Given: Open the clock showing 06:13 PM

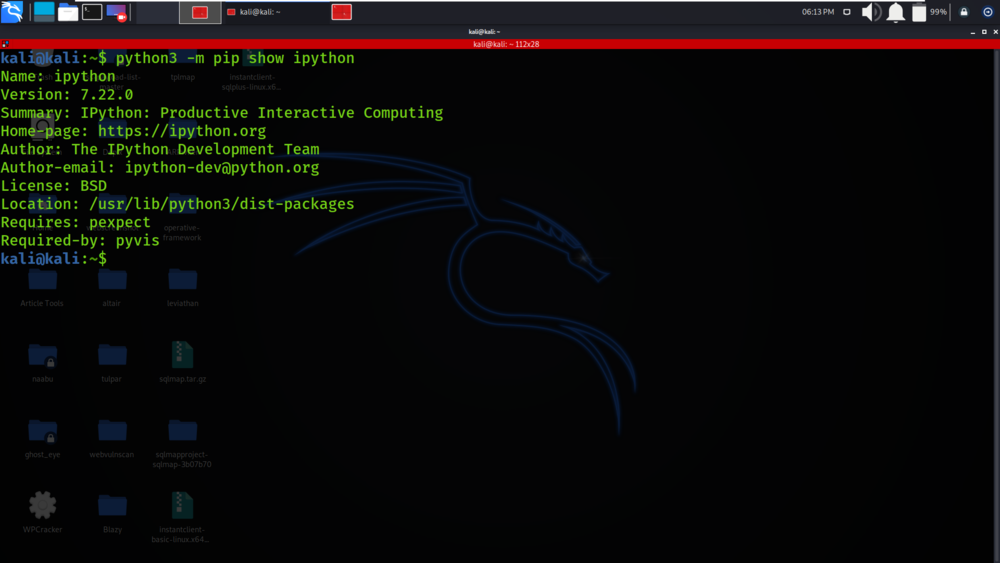Looking at the screenshot, I should pos(818,12).
